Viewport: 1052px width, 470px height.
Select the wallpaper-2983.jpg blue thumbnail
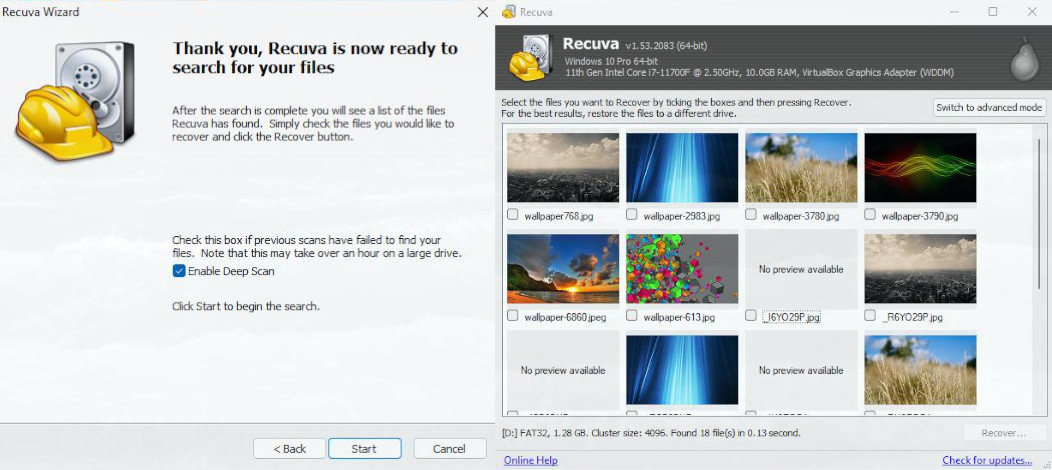(682, 168)
